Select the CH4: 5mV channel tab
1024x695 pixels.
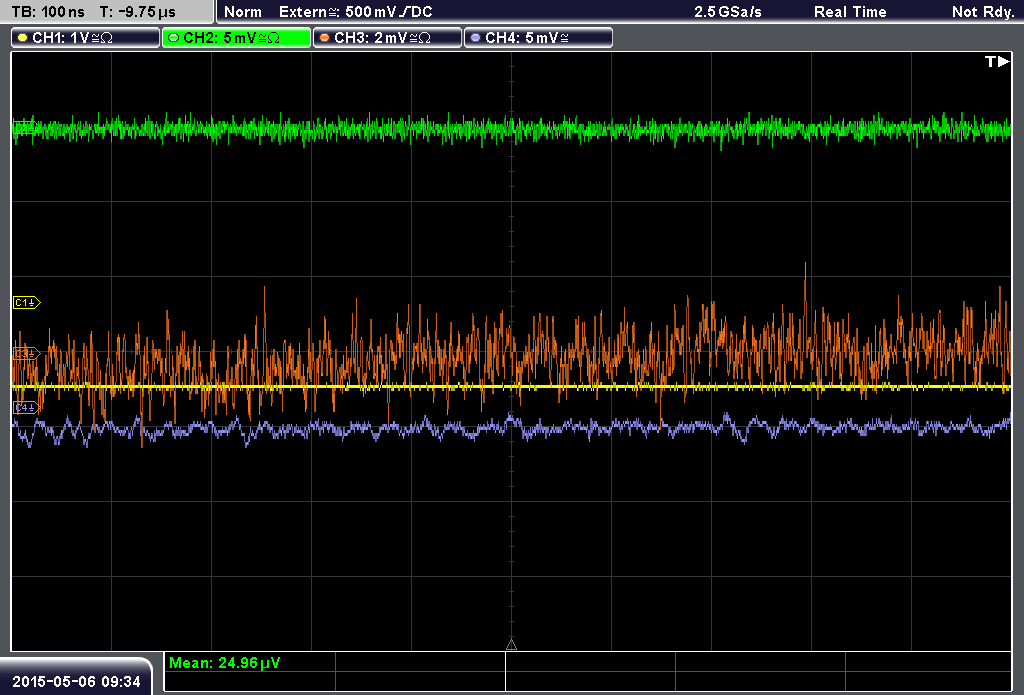point(538,38)
